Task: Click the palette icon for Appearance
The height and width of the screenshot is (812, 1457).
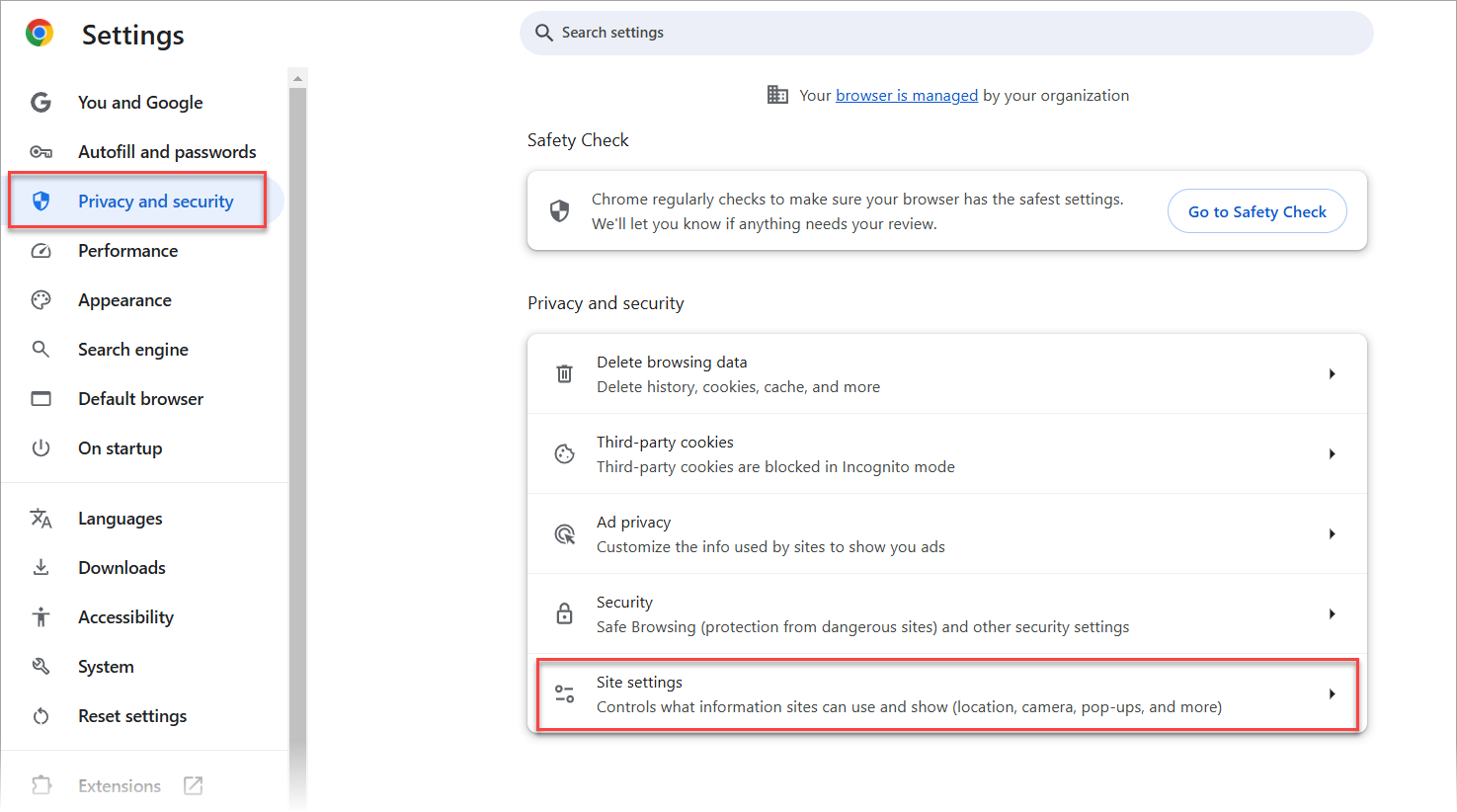Action: [40, 300]
